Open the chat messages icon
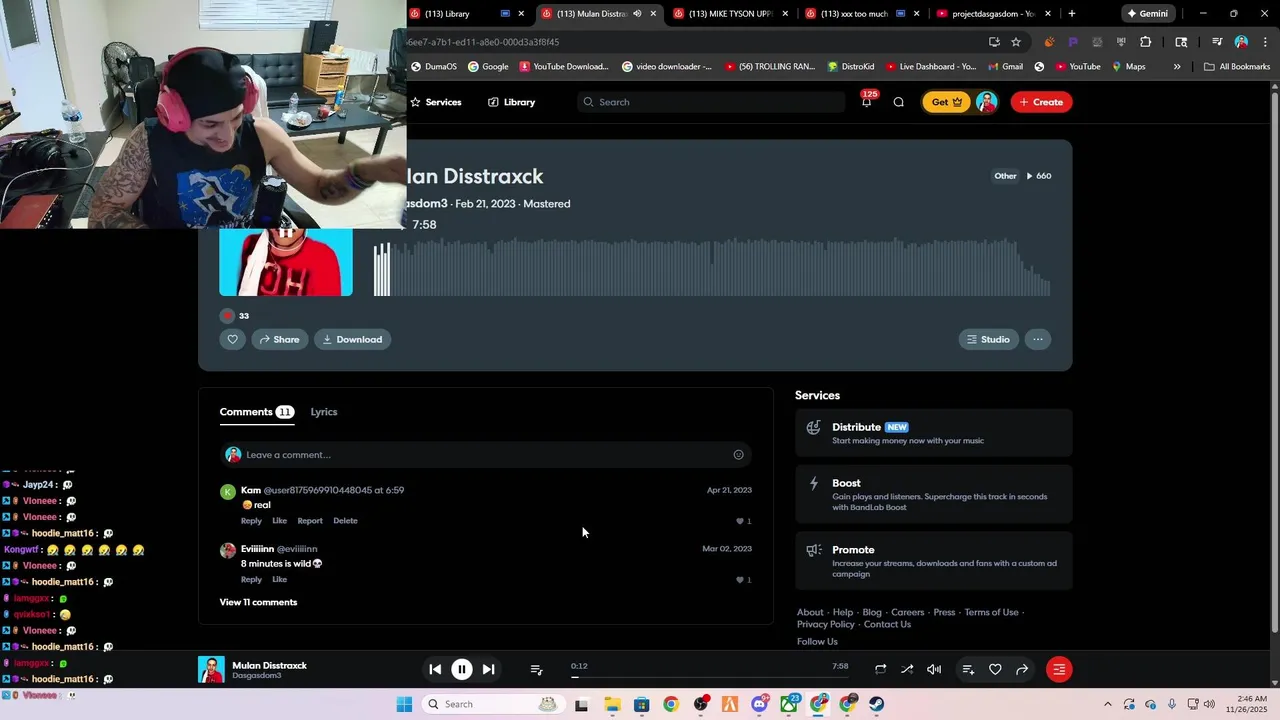Screen dimensions: 1280x720 click(898, 102)
